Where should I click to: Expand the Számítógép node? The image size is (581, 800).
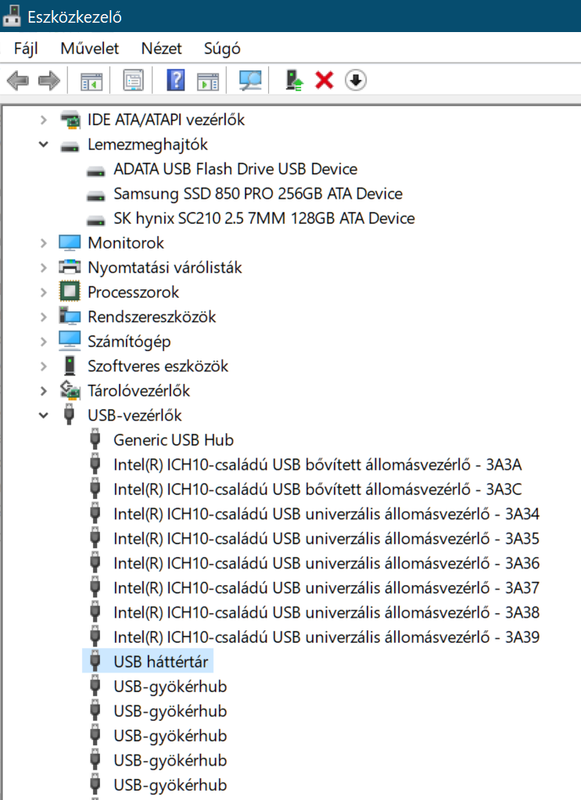point(44,341)
